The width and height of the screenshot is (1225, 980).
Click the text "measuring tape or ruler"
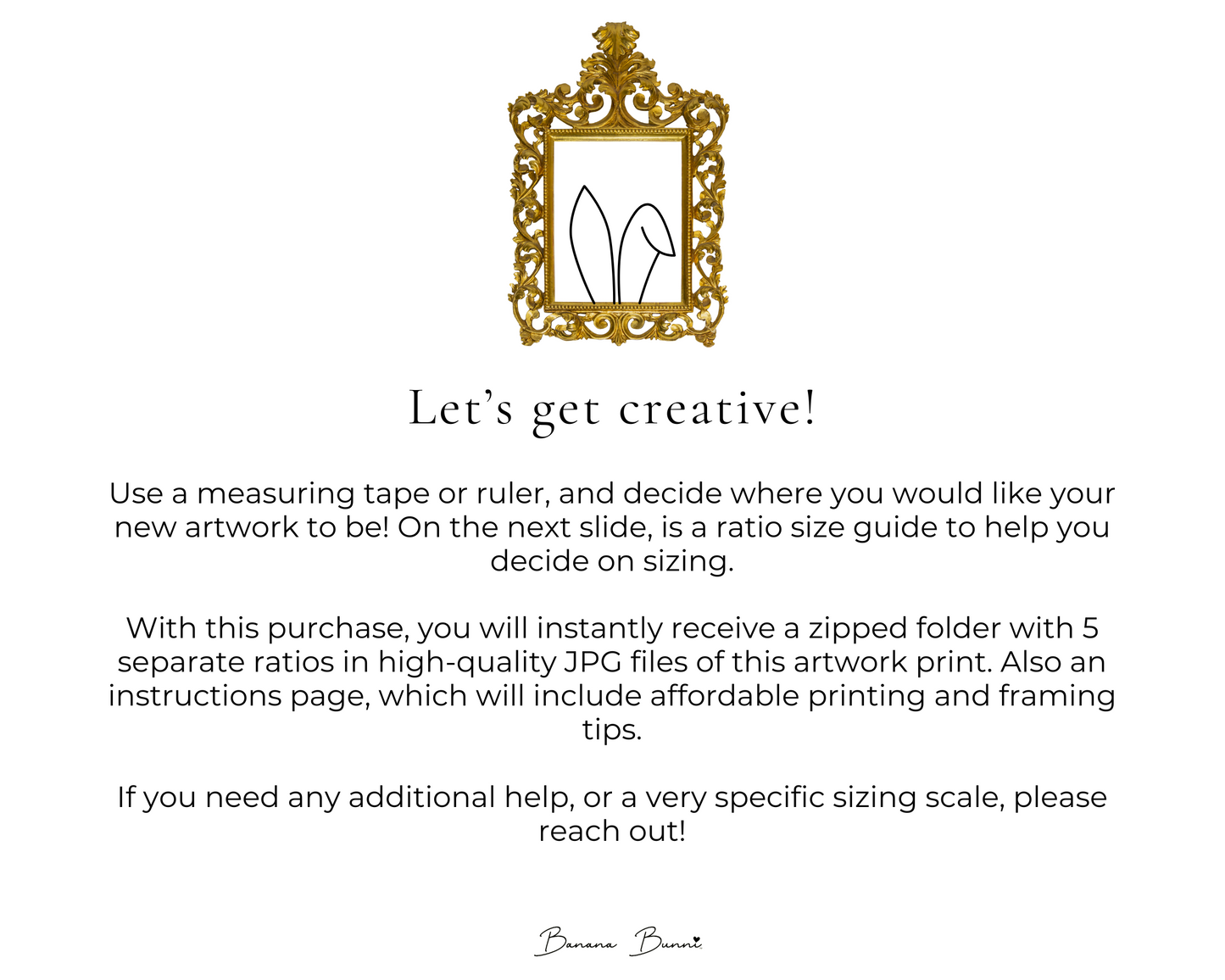coord(373,493)
